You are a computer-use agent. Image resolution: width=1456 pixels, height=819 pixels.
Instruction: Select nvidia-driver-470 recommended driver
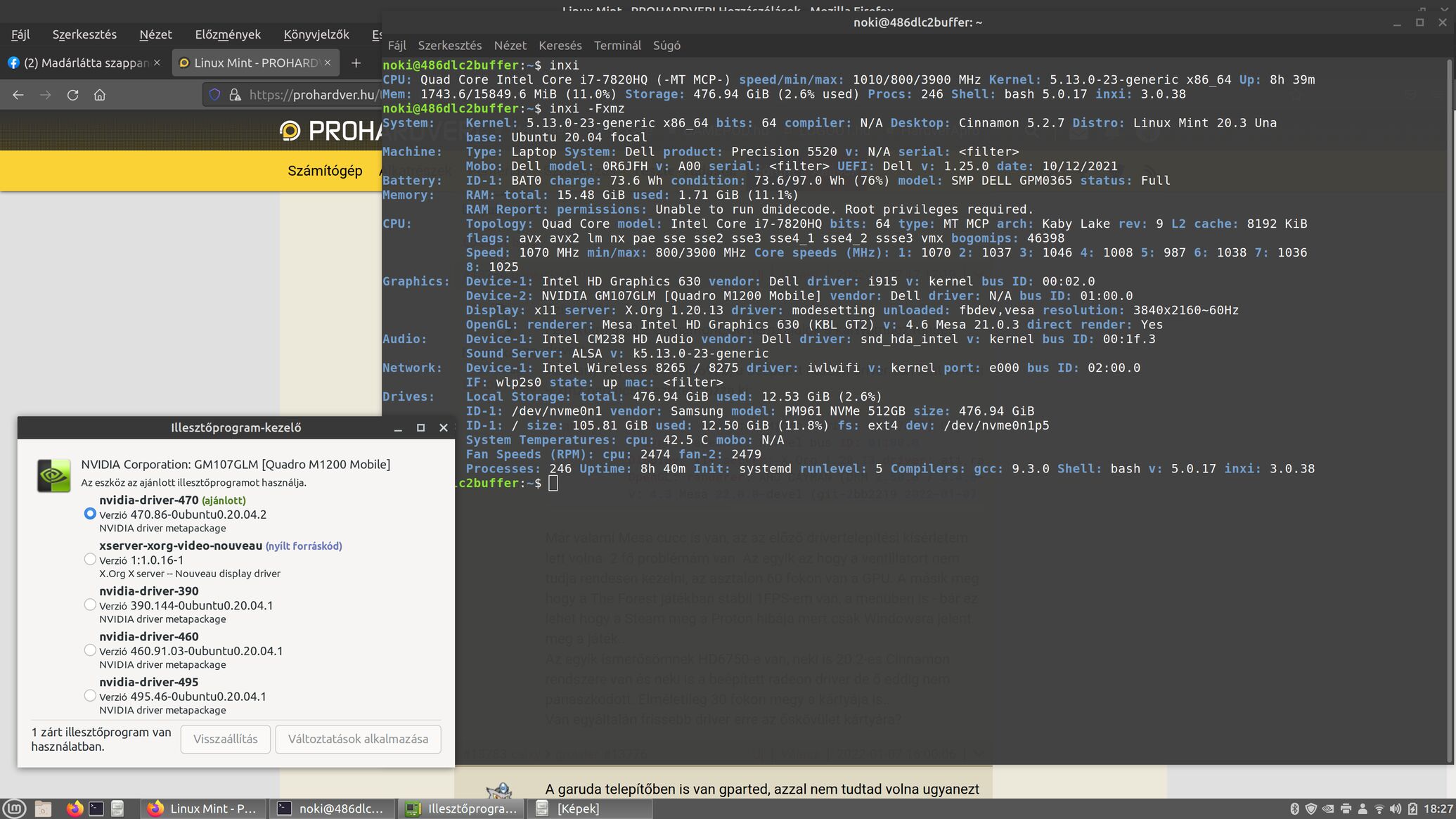[x=89, y=514]
